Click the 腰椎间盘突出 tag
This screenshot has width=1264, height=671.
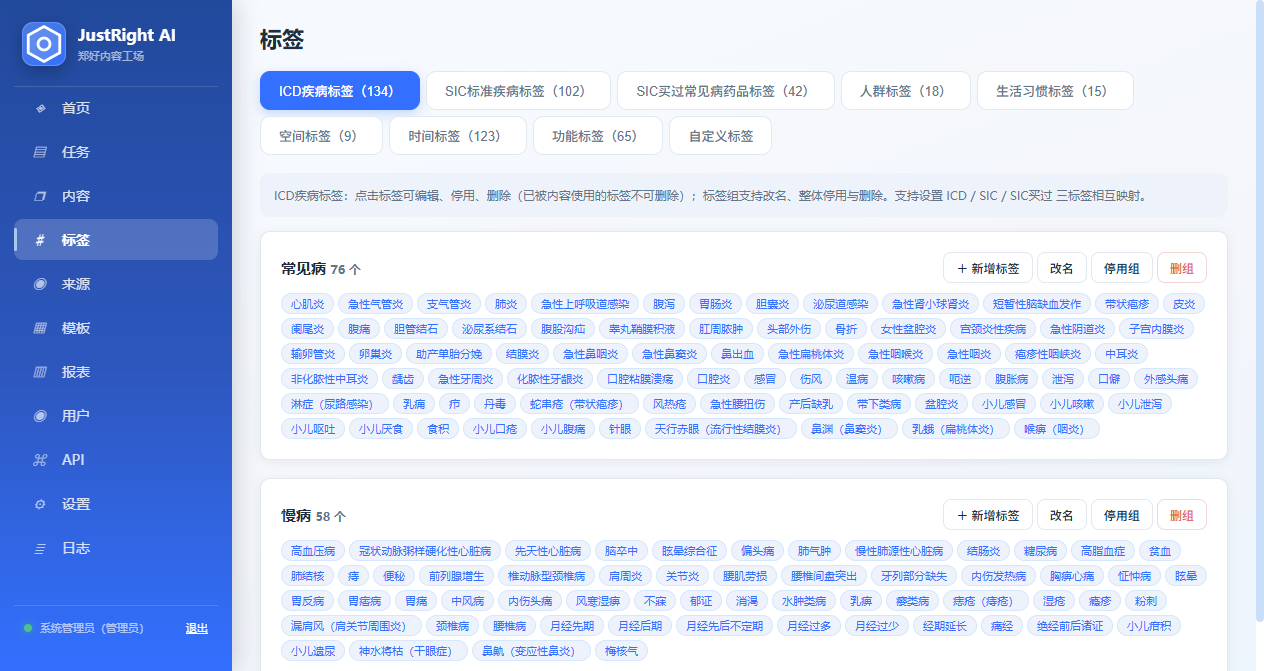(x=824, y=576)
